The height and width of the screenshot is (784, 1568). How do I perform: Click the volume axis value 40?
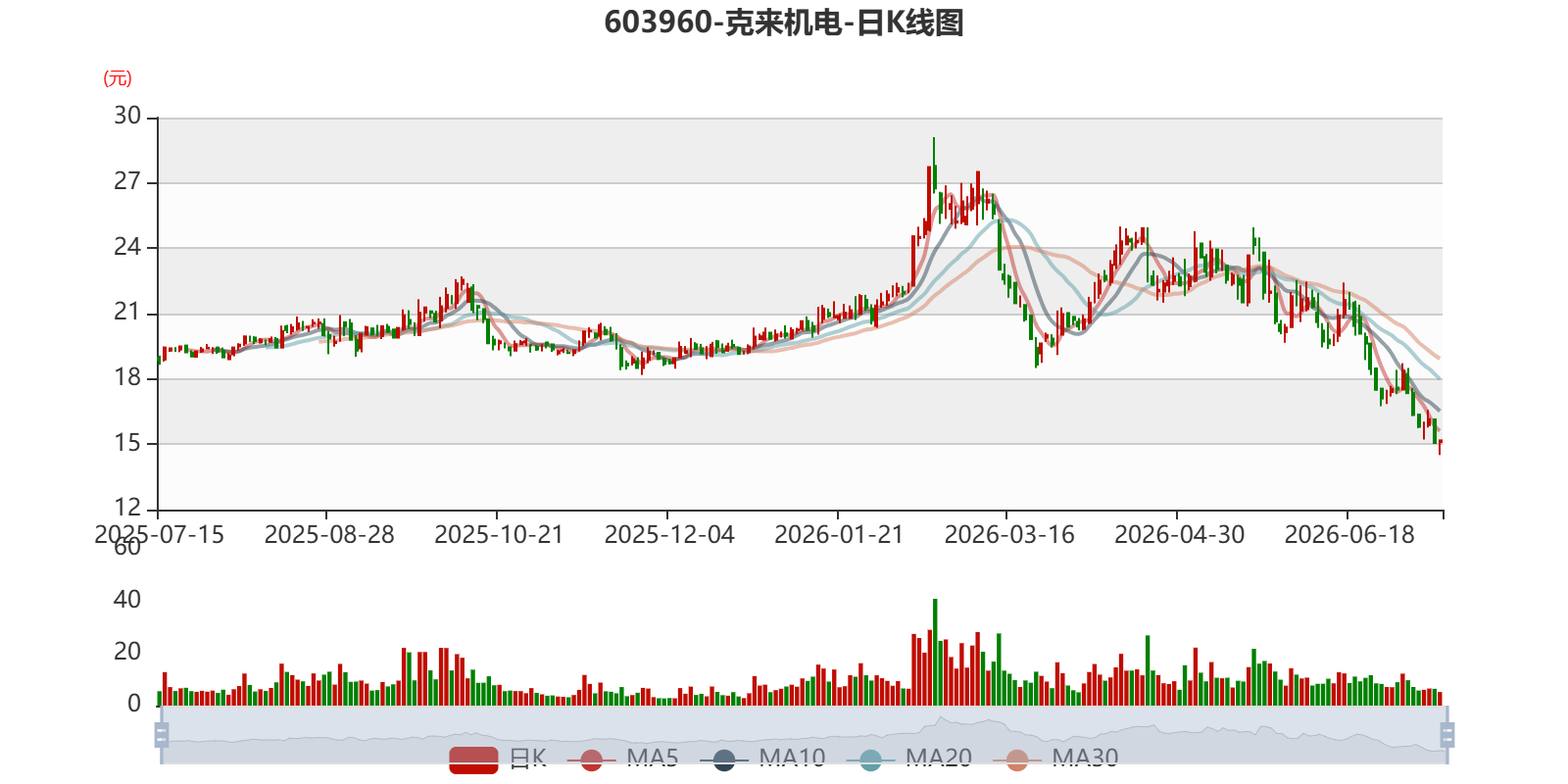point(127,599)
